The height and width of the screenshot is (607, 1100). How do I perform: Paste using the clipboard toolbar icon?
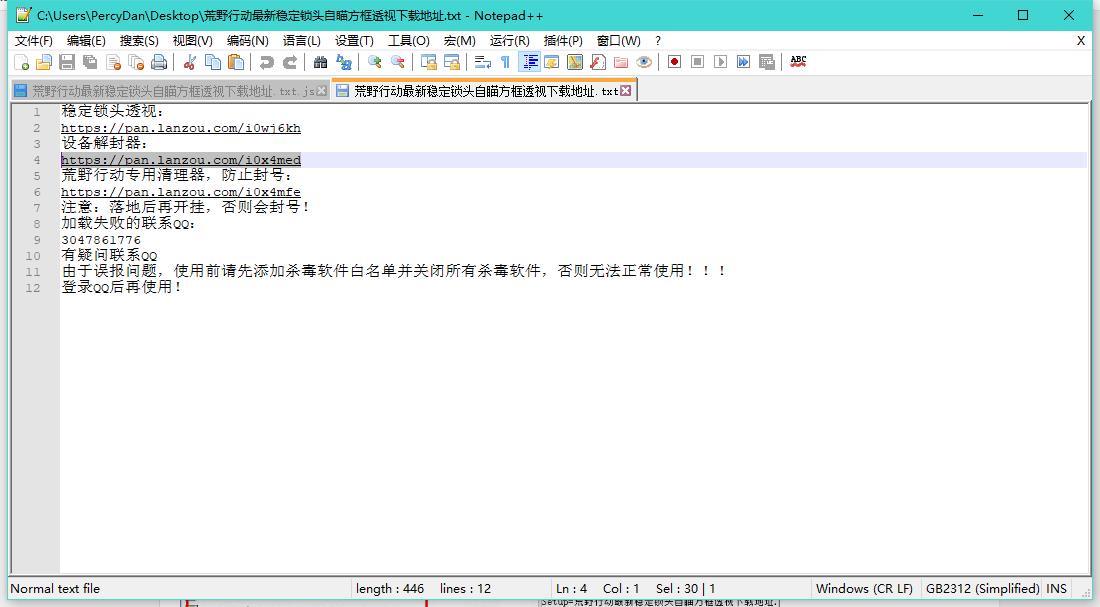click(x=236, y=62)
